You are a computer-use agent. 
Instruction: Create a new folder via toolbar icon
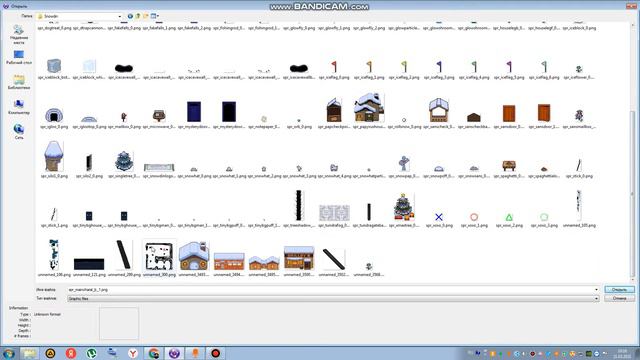(145, 16)
